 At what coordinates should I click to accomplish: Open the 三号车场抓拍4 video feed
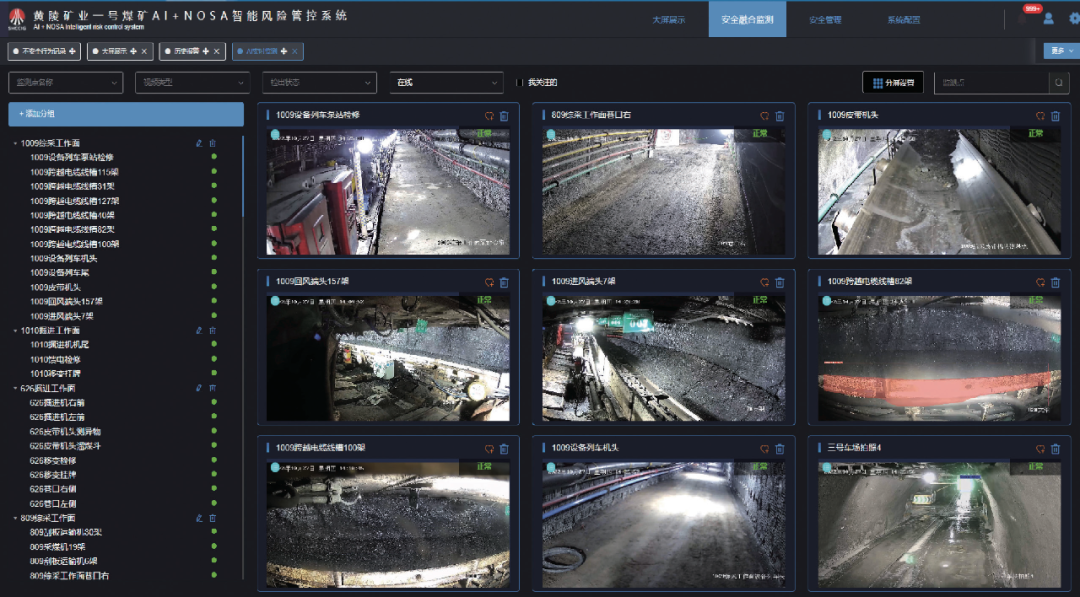tap(939, 525)
